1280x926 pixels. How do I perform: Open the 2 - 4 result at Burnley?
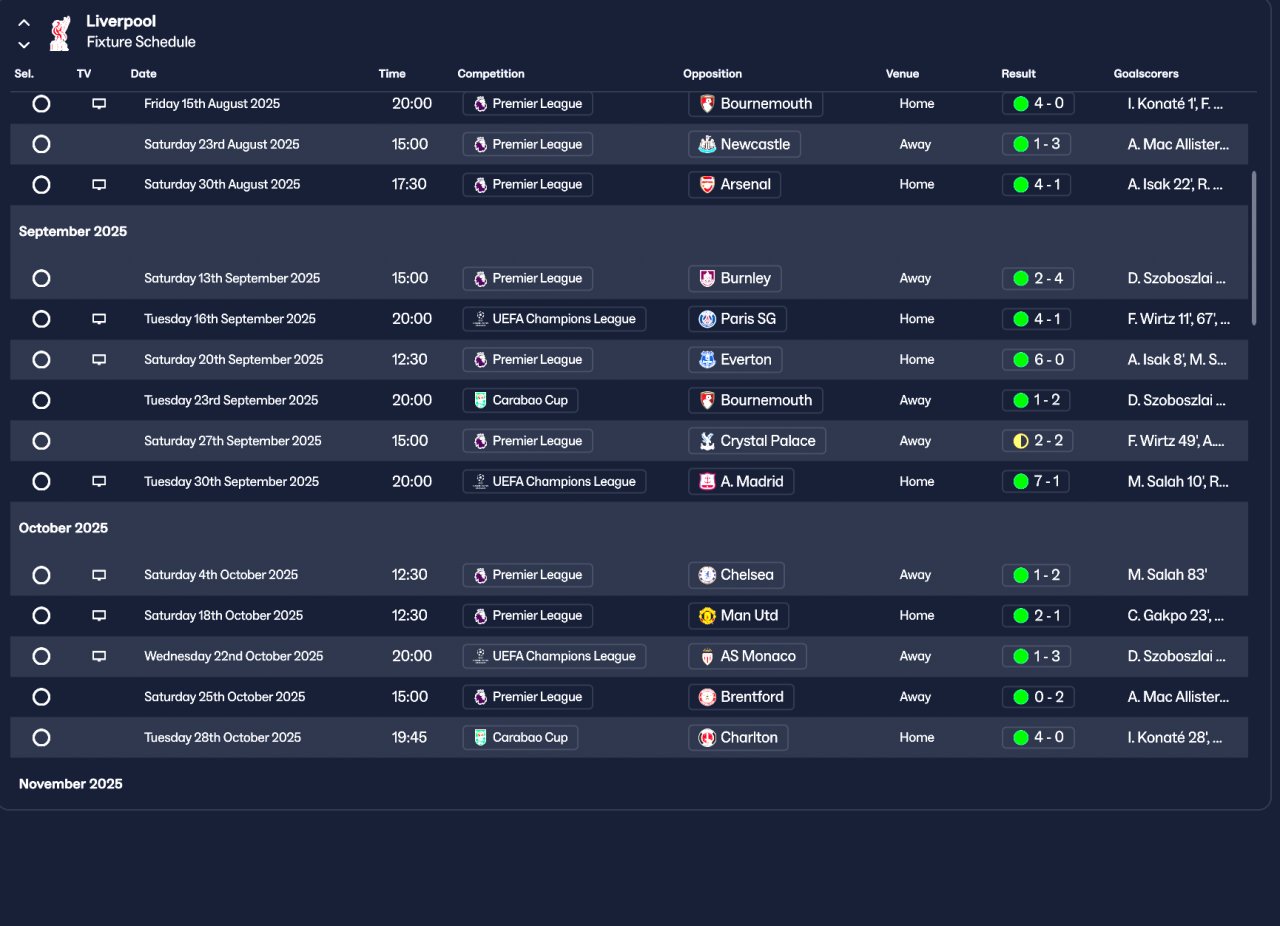(x=1038, y=278)
